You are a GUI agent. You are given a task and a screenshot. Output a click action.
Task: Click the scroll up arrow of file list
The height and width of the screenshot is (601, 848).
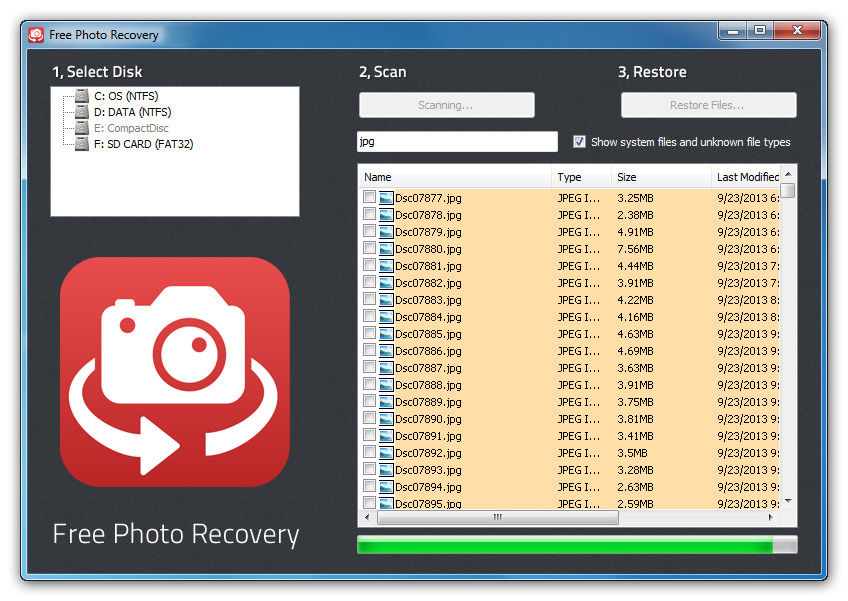[789, 174]
